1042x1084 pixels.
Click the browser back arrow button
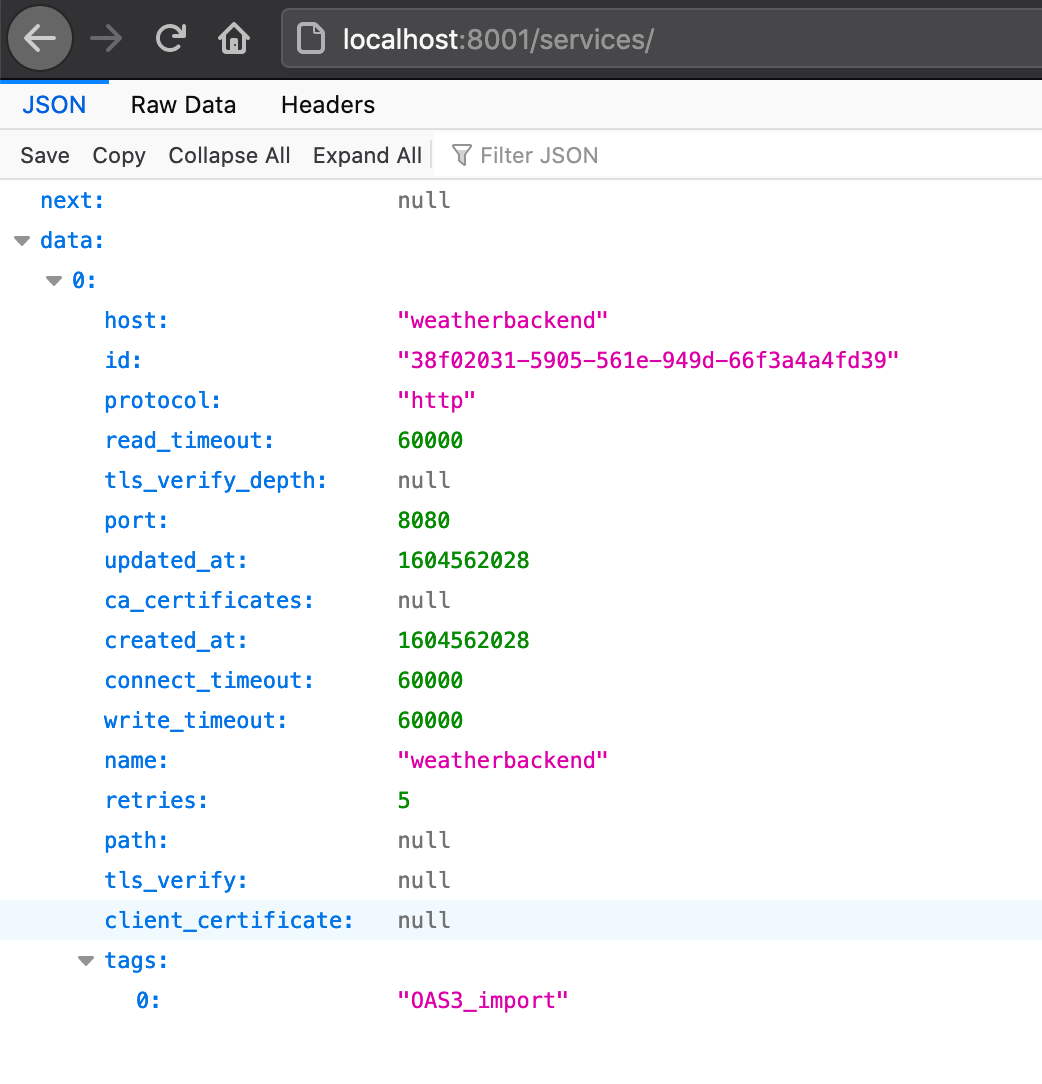[x=40, y=39]
